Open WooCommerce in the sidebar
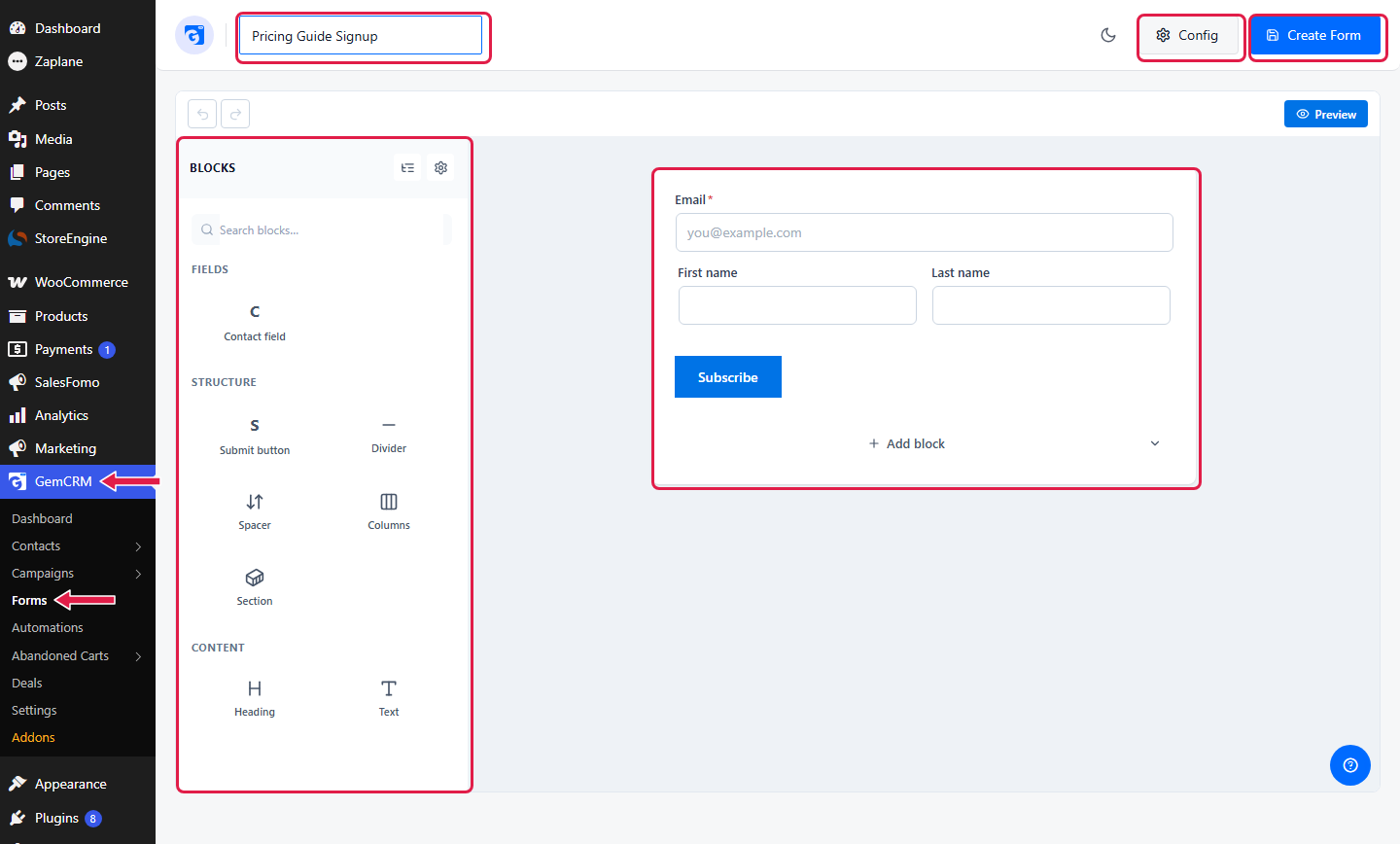1400x844 pixels. [78, 282]
